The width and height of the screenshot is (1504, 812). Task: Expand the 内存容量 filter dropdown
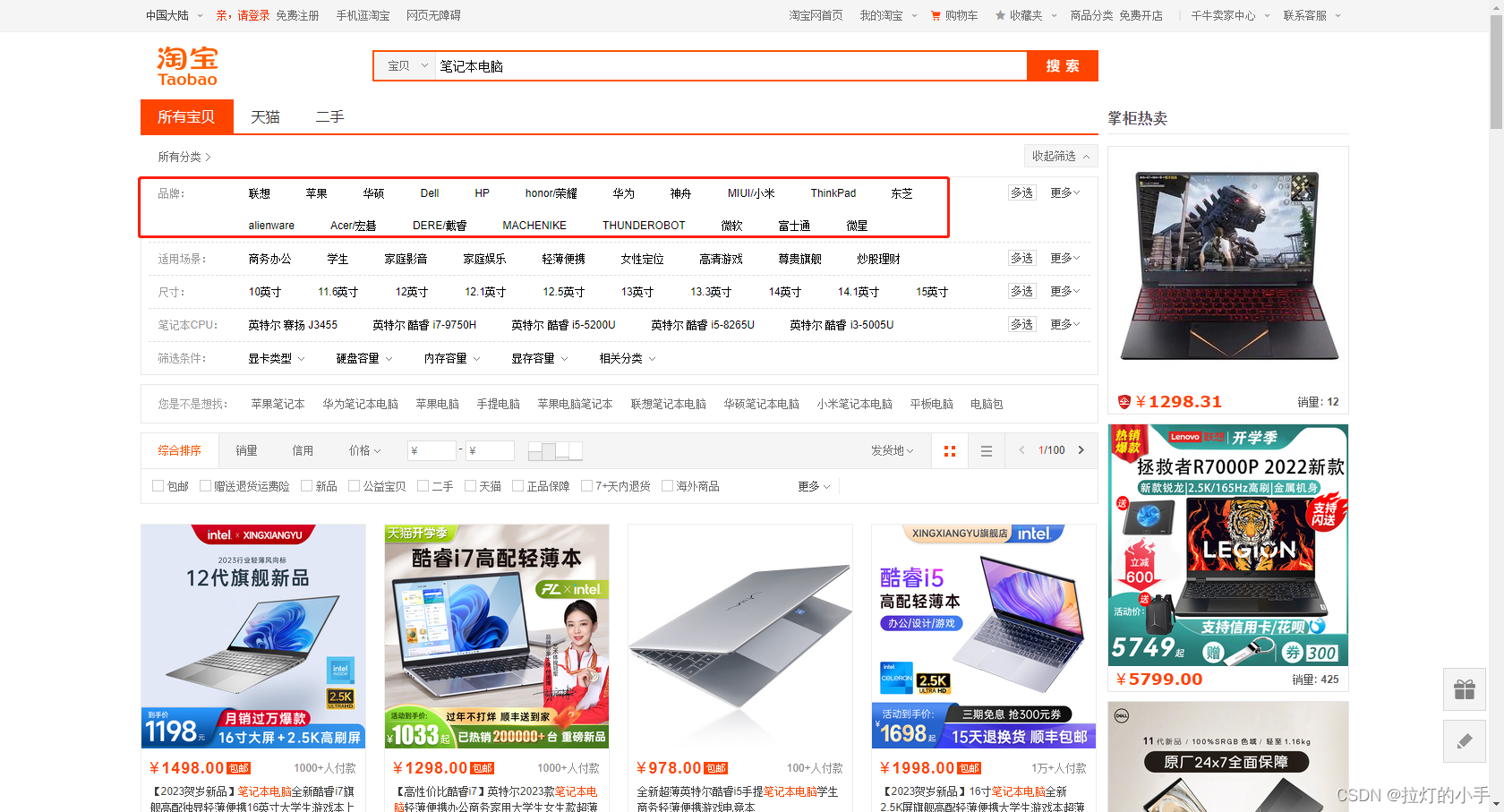pyautogui.click(x=452, y=358)
